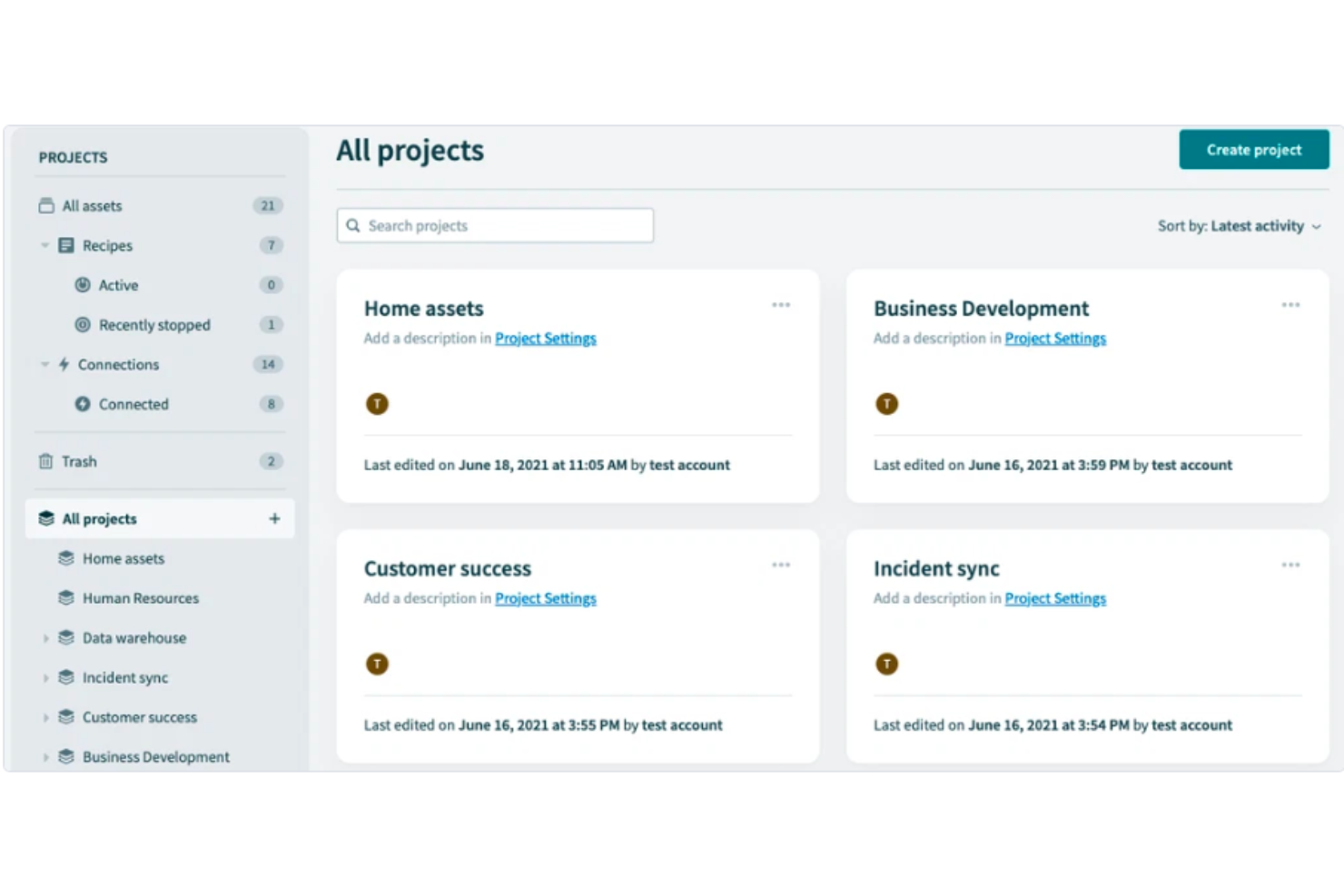Expand the Incident sync project tree
The image size is (1344, 896).
pyautogui.click(x=47, y=677)
